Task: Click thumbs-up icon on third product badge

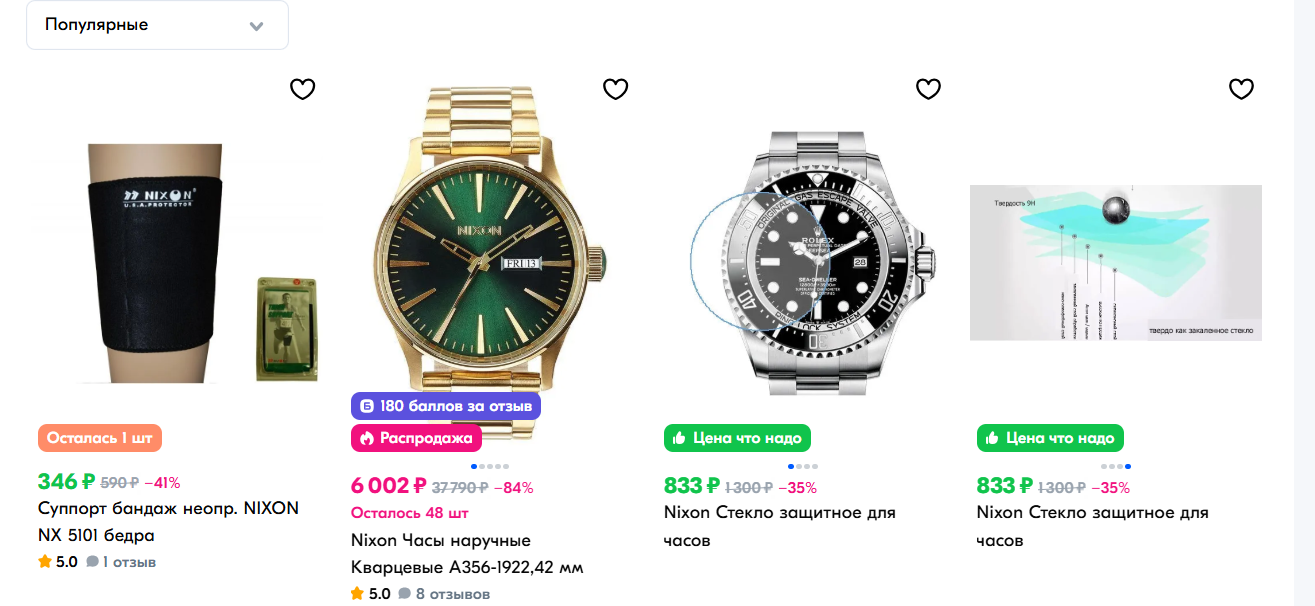Action: pos(680,438)
